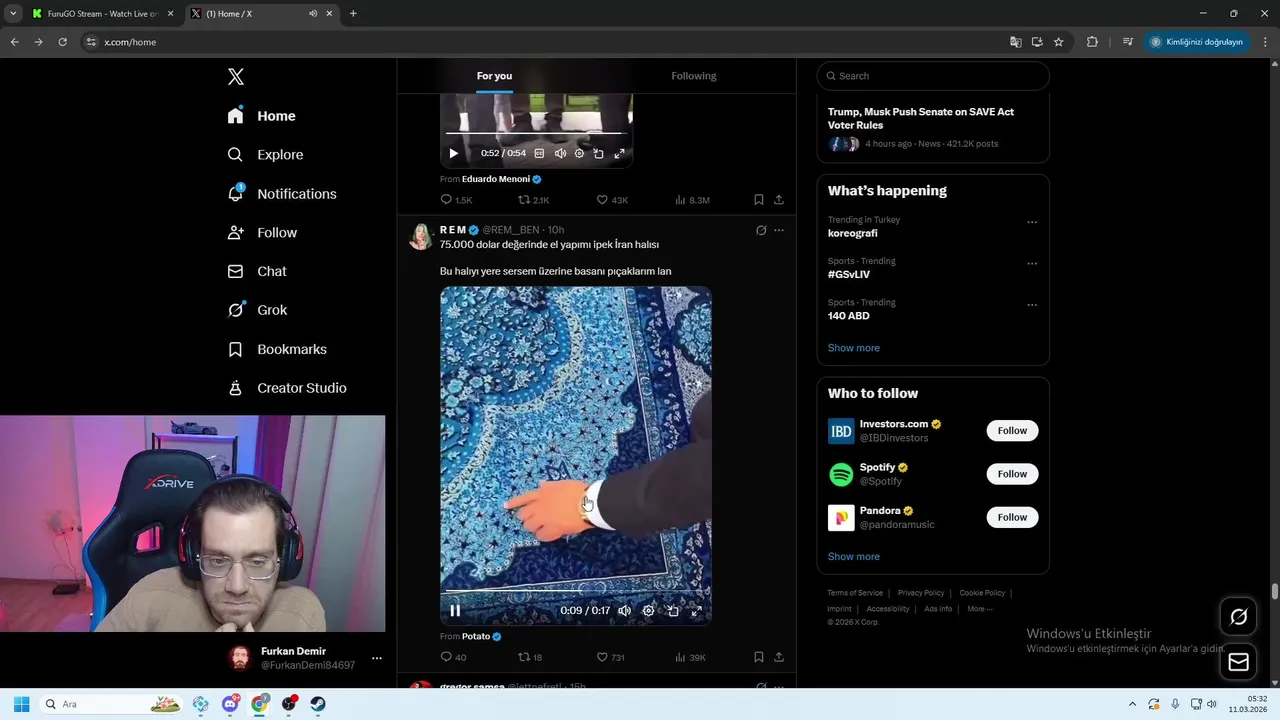Screen dimensions: 1280x720
Task: Show more under What's happening
Action: [854, 348]
